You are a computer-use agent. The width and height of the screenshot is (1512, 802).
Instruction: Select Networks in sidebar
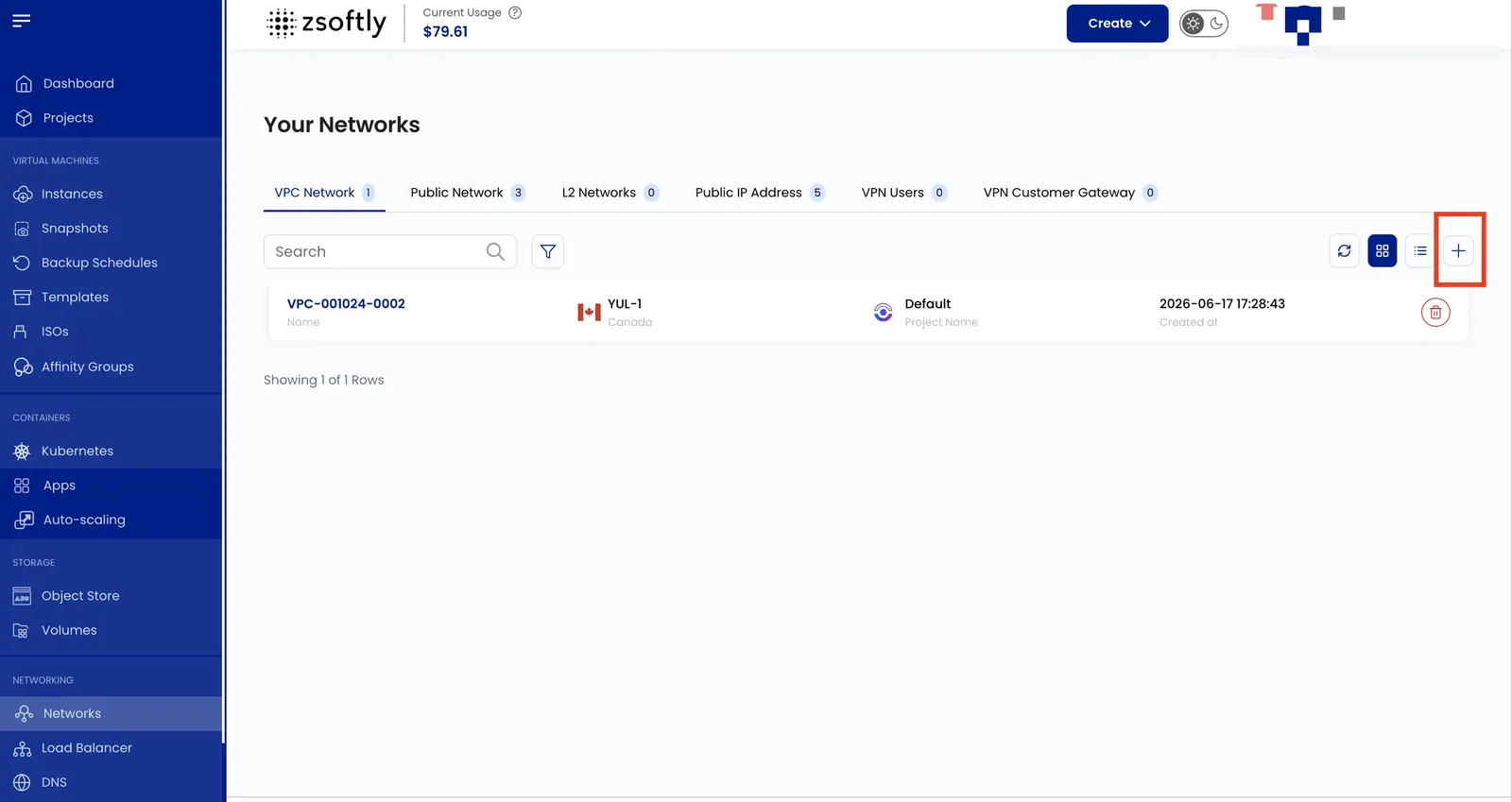coord(112,713)
